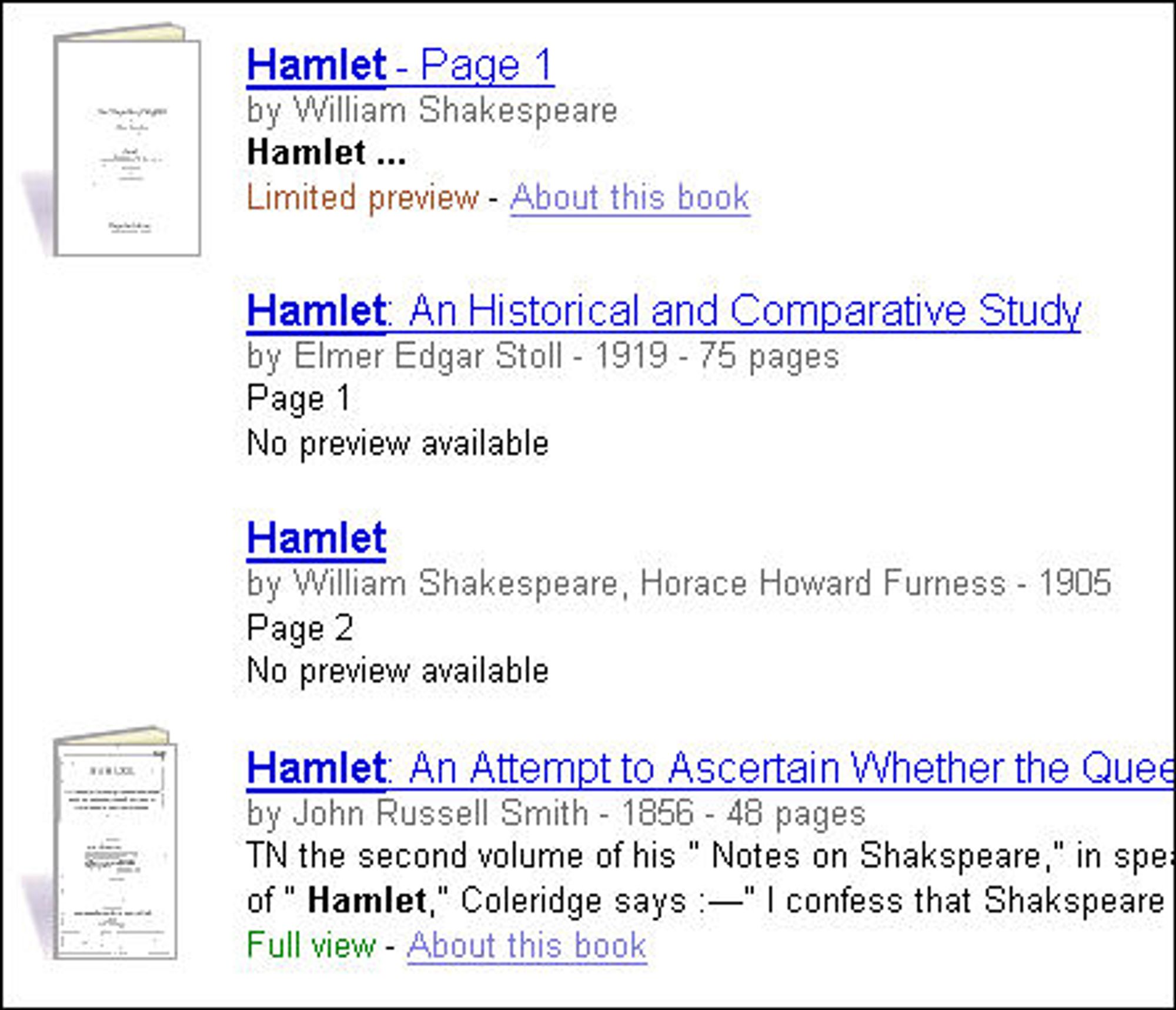Click the John Russell Smith book cover thumbnail
1176x1010 pixels.
[x=115, y=847]
